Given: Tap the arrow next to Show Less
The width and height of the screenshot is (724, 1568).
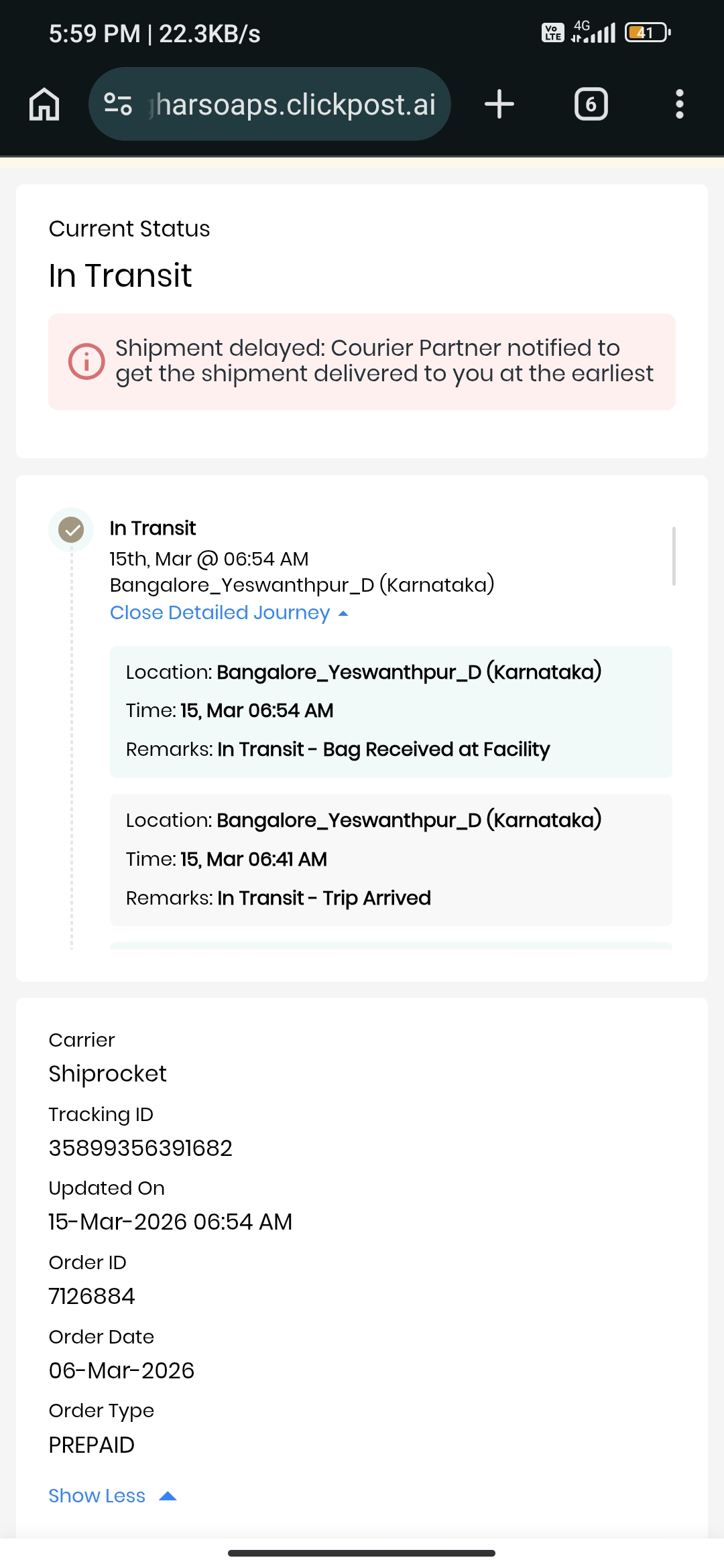Looking at the screenshot, I should [x=168, y=1496].
